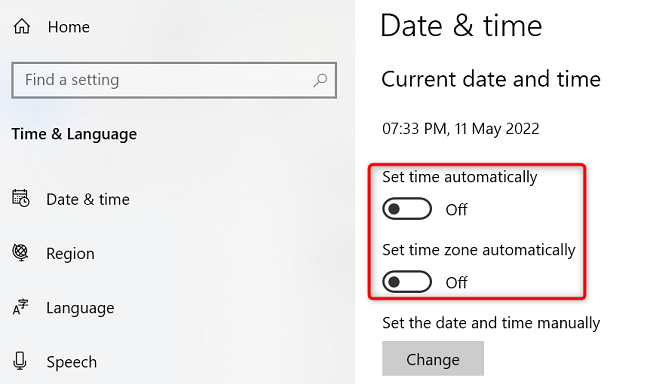
Task: Select the Speech microphone icon
Action: pyautogui.click(x=19, y=361)
